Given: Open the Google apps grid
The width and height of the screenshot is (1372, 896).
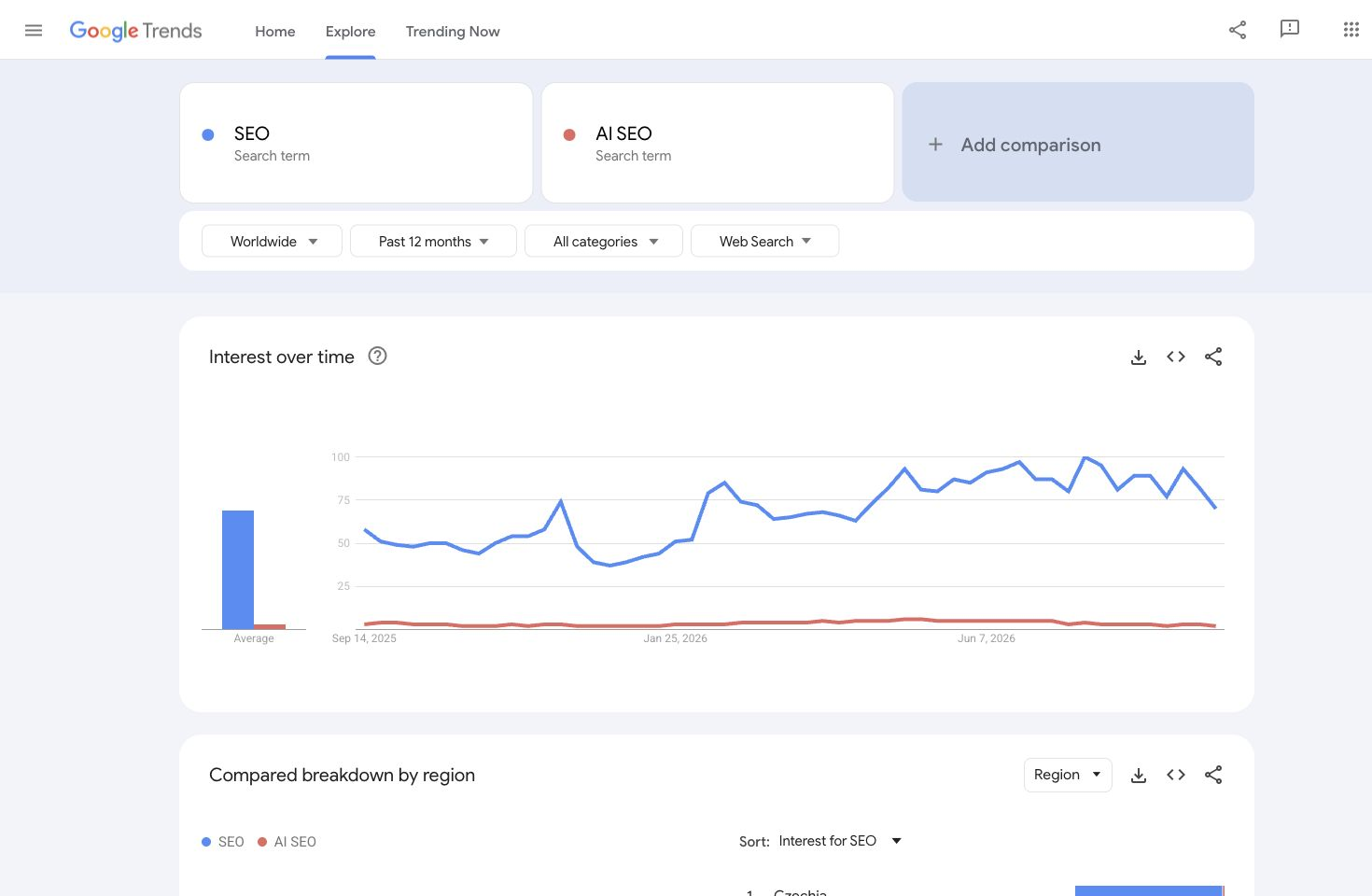Looking at the screenshot, I should 1351,30.
